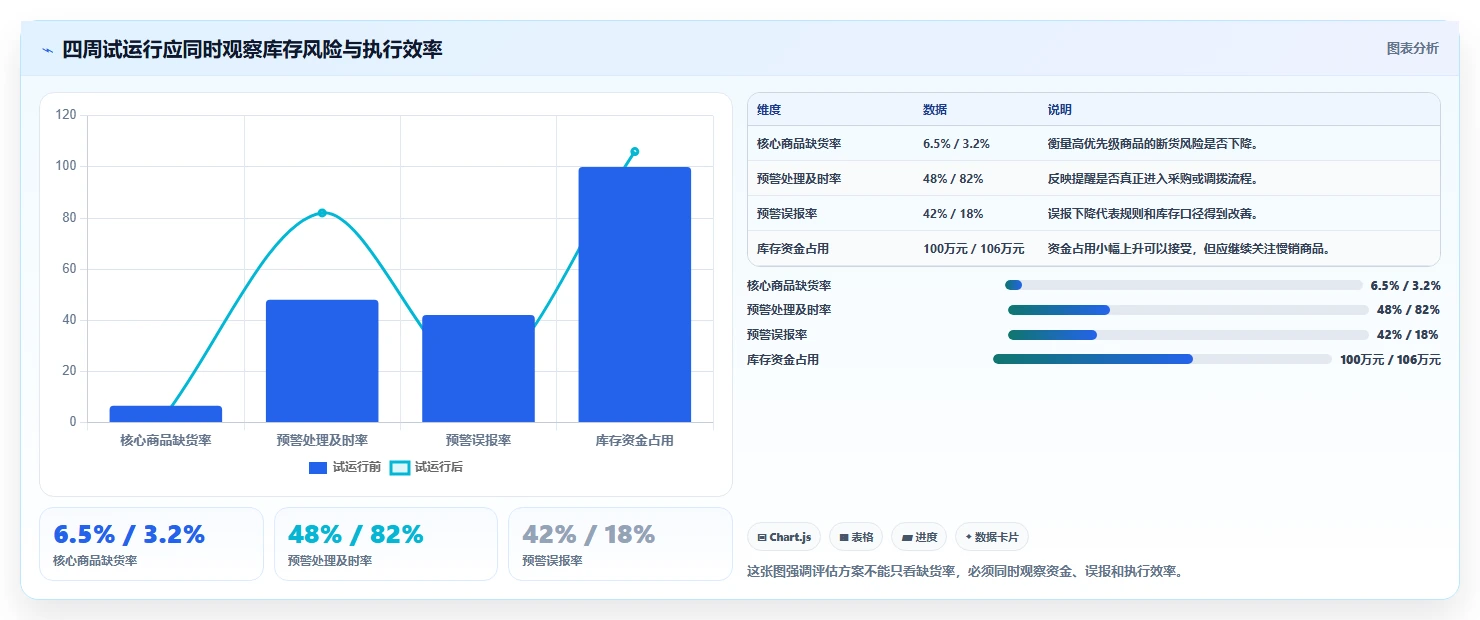
Task: Click the 核心商品缺货率 progress bar
Action: (x=1184, y=285)
